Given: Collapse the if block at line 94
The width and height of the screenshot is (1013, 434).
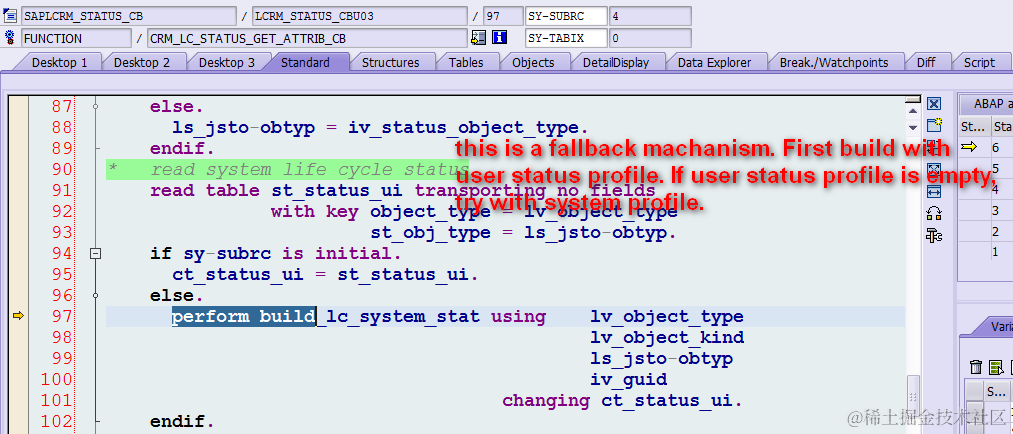Looking at the screenshot, I should click(x=96, y=254).
